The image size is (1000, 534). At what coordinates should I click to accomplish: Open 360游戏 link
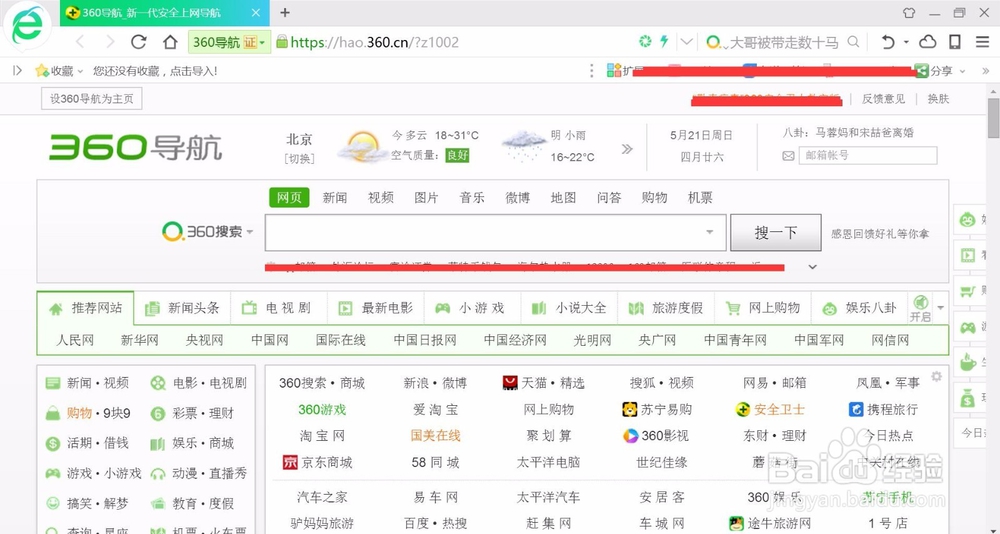[x=322, y=410]
